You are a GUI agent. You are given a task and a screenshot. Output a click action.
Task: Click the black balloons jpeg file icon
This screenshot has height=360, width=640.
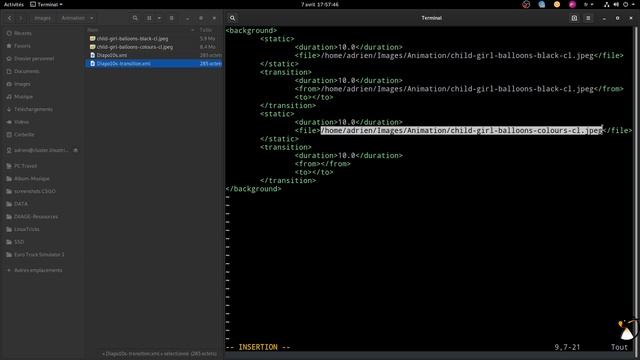point(93,38)
